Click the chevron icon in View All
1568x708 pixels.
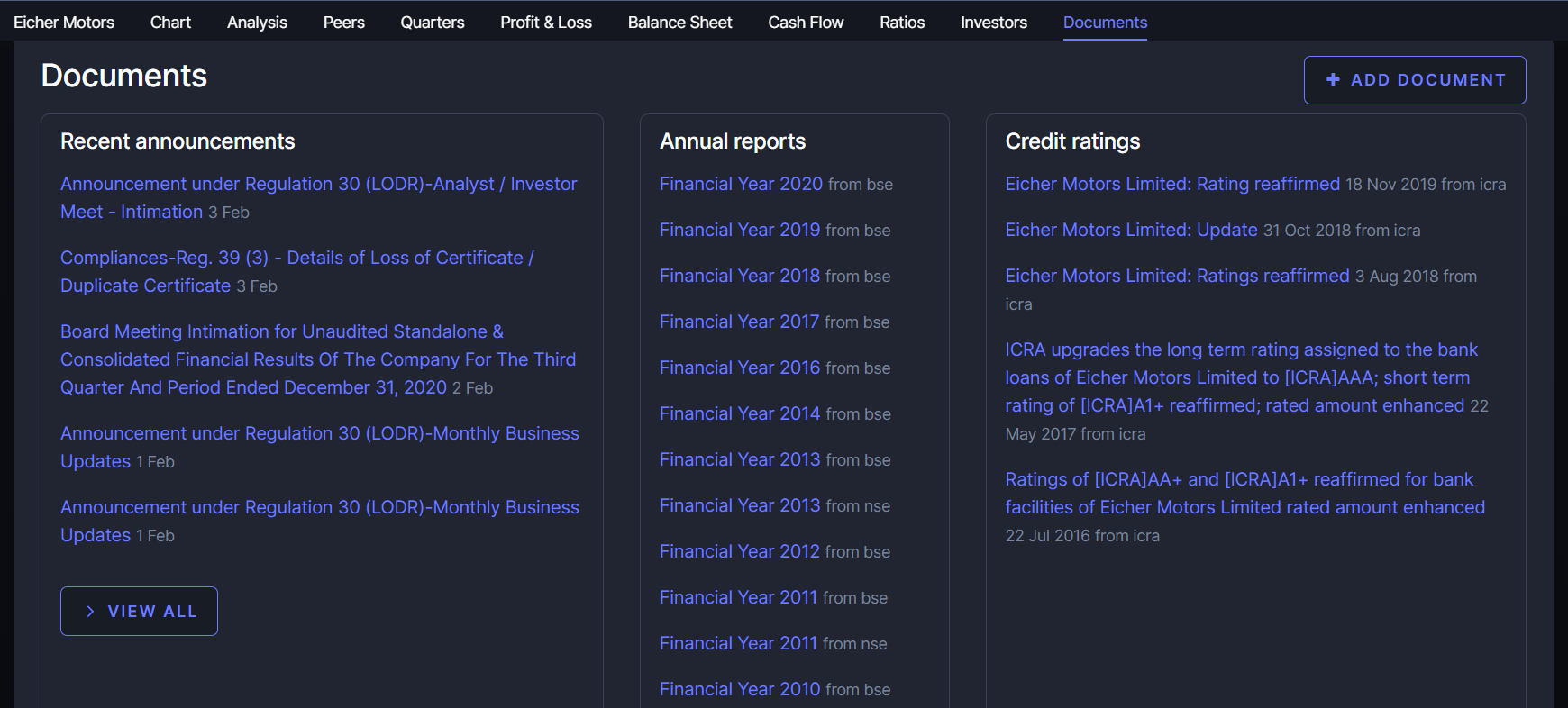click(x=90, y=611)
